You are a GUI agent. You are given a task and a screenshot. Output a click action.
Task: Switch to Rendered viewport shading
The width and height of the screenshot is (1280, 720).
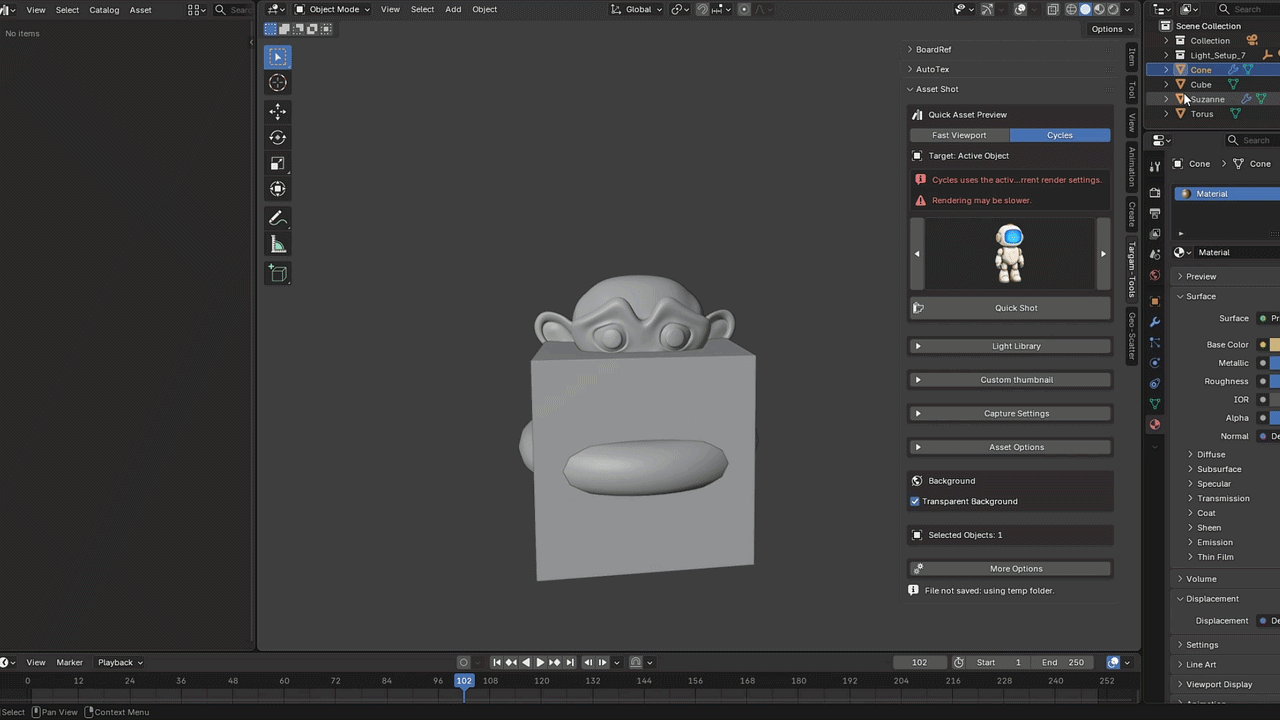point(1114,9)
